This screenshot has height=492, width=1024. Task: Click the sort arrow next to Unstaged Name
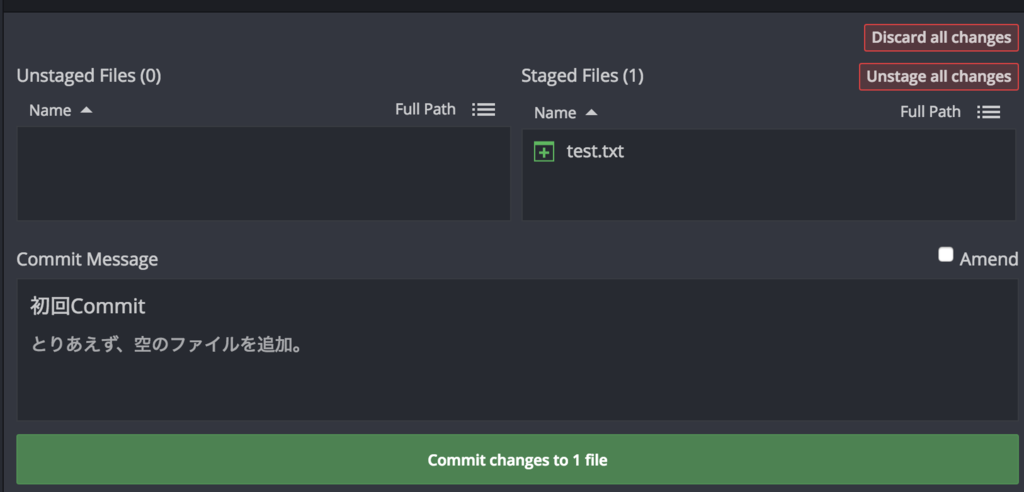click(86, 110)
